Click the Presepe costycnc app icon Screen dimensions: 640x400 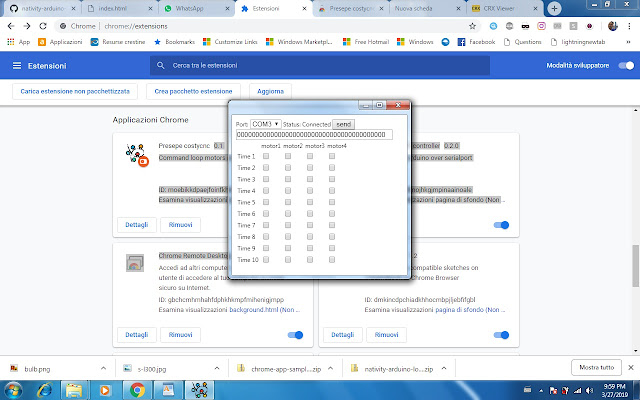pos(137,155)
